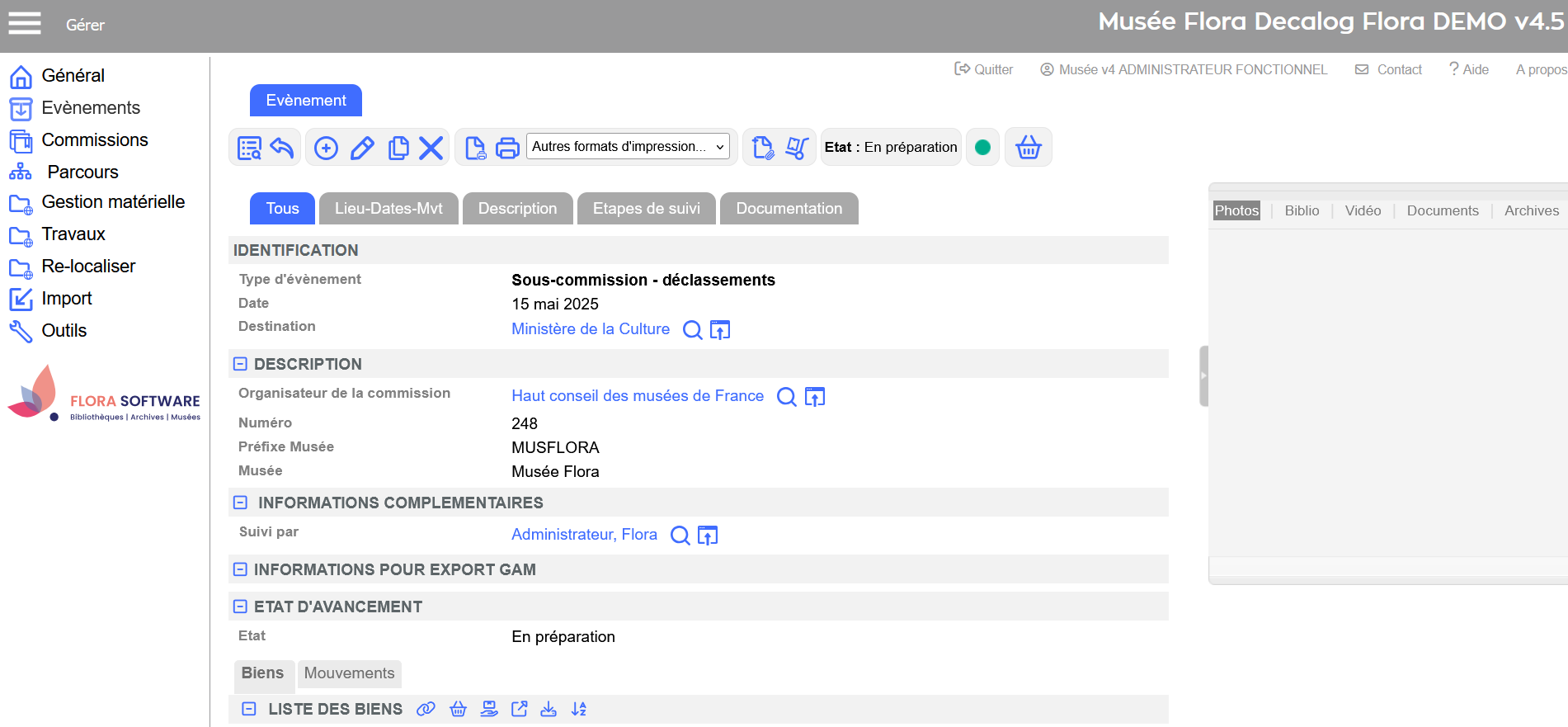Delete the event with the X icon

(x=431, y=148)
